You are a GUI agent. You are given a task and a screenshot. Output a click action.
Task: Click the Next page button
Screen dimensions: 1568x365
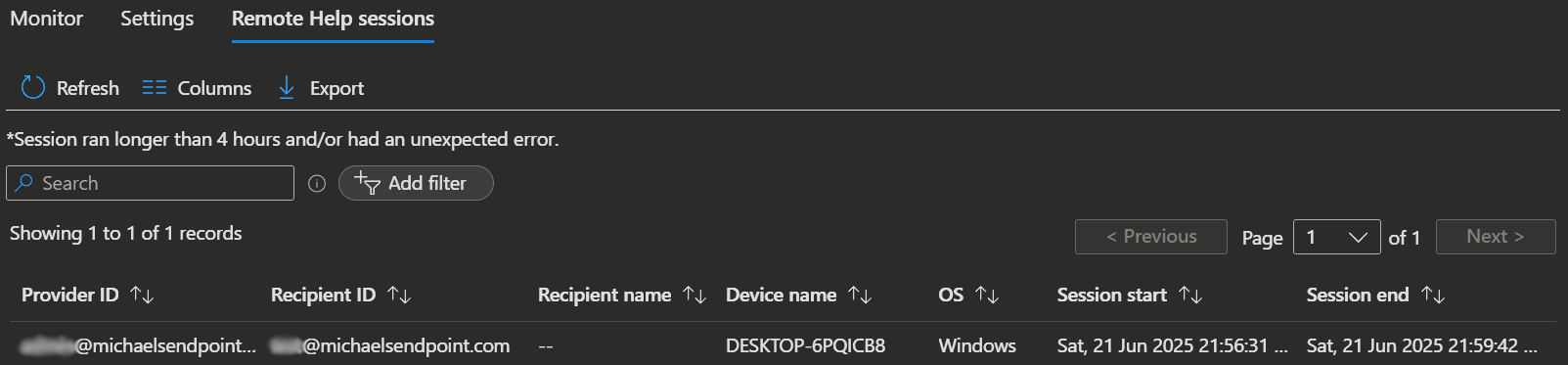tap(1496, 237)
